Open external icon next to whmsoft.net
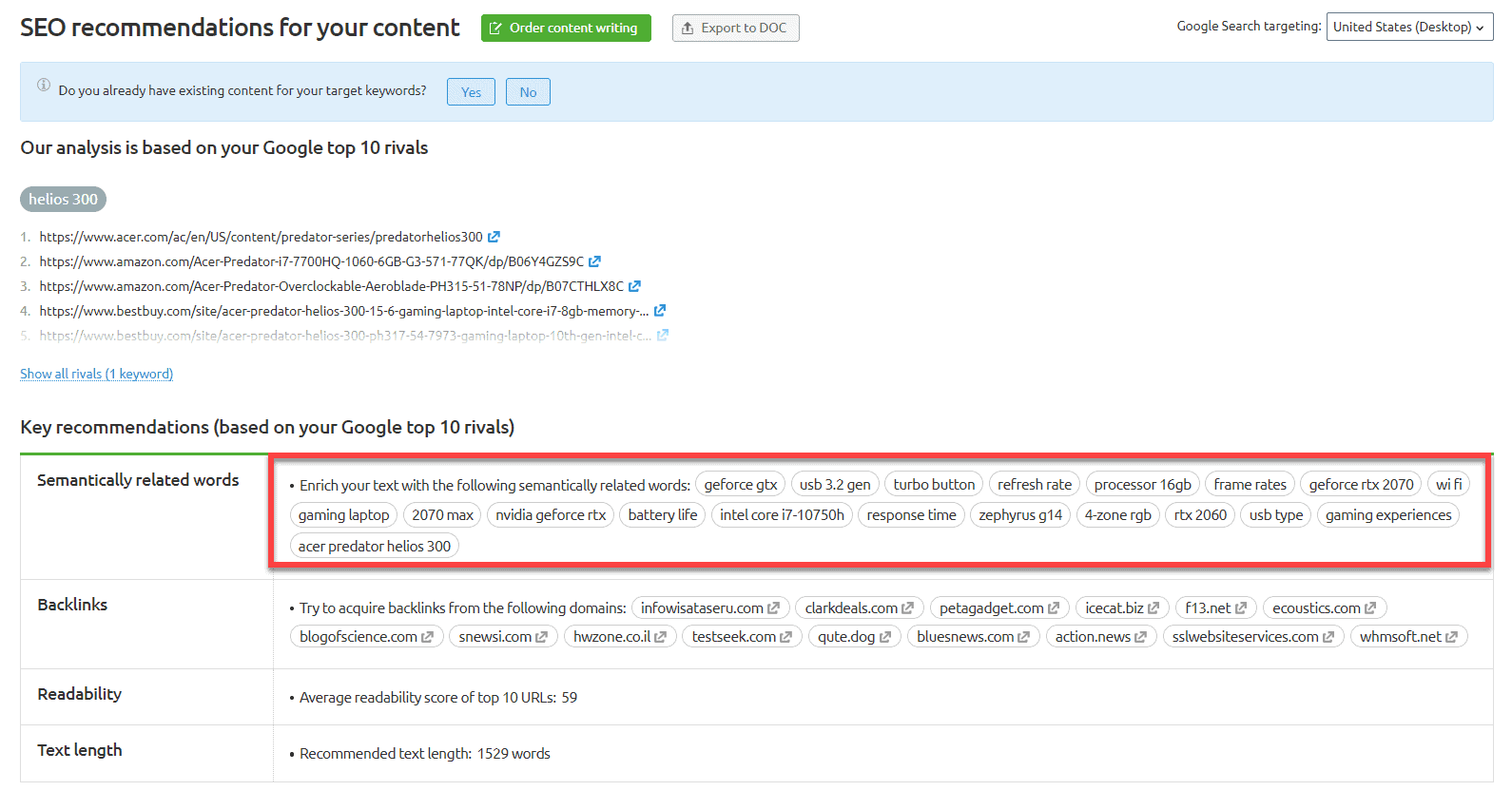 [x=1451, y=637]
